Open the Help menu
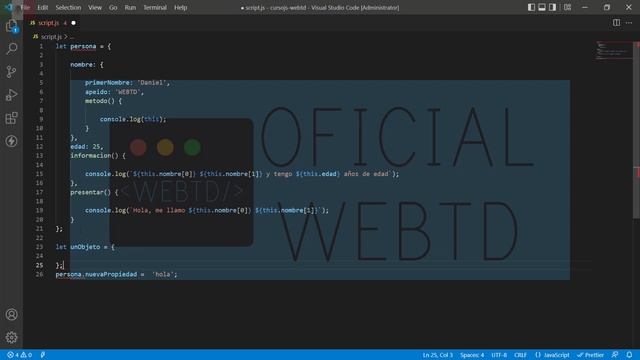640x360 pixels. point(180,7)
